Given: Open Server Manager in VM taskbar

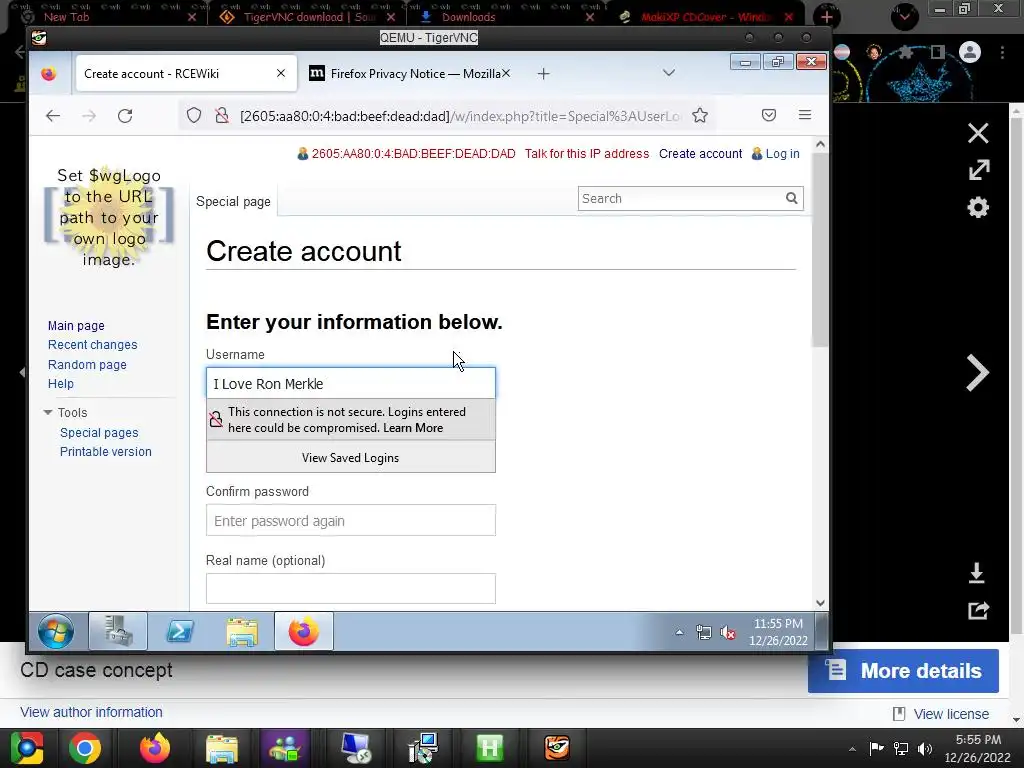Looking at the screenshot, I should pyautogui.click(x=118, y=632).
